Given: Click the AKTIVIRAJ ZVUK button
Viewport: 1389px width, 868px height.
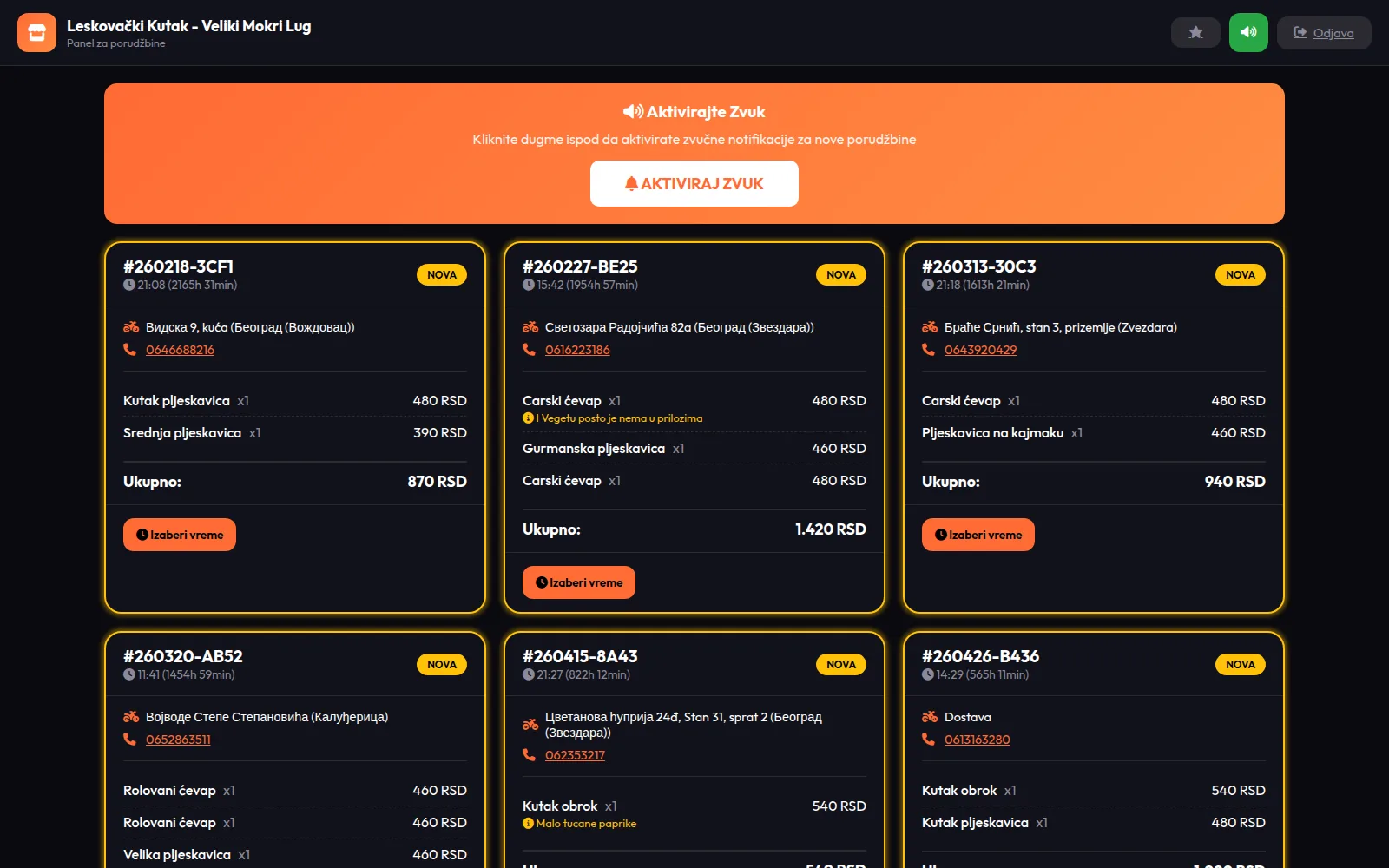Looking at the screenshot, I should [x=694, y=183].
